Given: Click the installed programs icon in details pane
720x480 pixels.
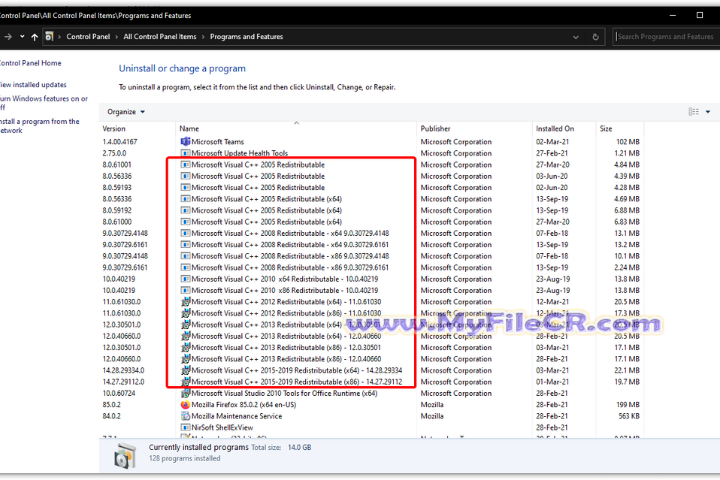Looking at the screenshot, I should (125, 456).
